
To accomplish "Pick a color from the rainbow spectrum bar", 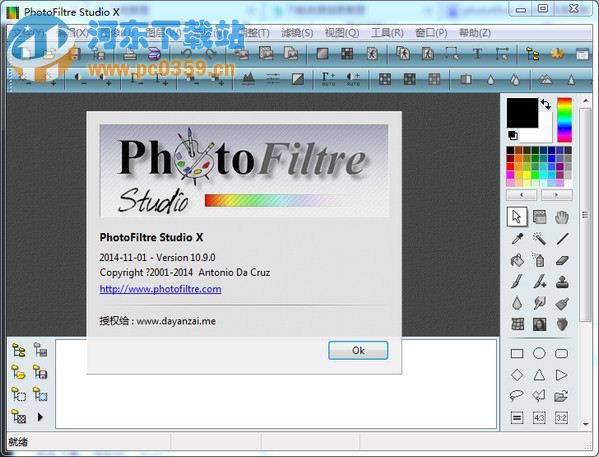I will pos(564,120).
